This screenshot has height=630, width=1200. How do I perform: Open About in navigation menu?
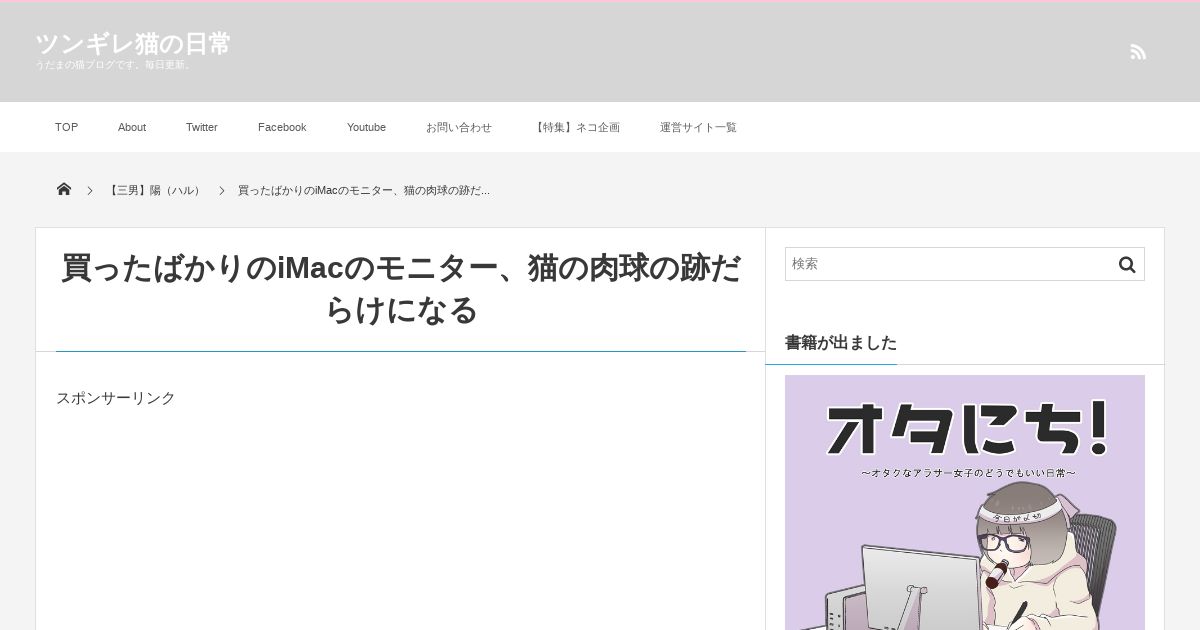(132, 127)
